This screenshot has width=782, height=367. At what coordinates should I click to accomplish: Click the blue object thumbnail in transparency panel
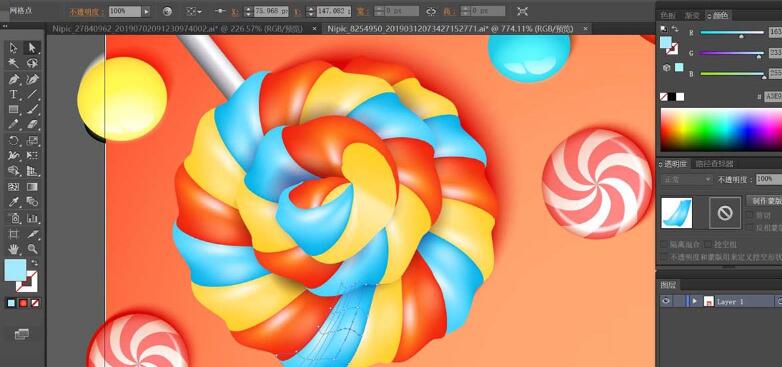[x=677, y=213]
